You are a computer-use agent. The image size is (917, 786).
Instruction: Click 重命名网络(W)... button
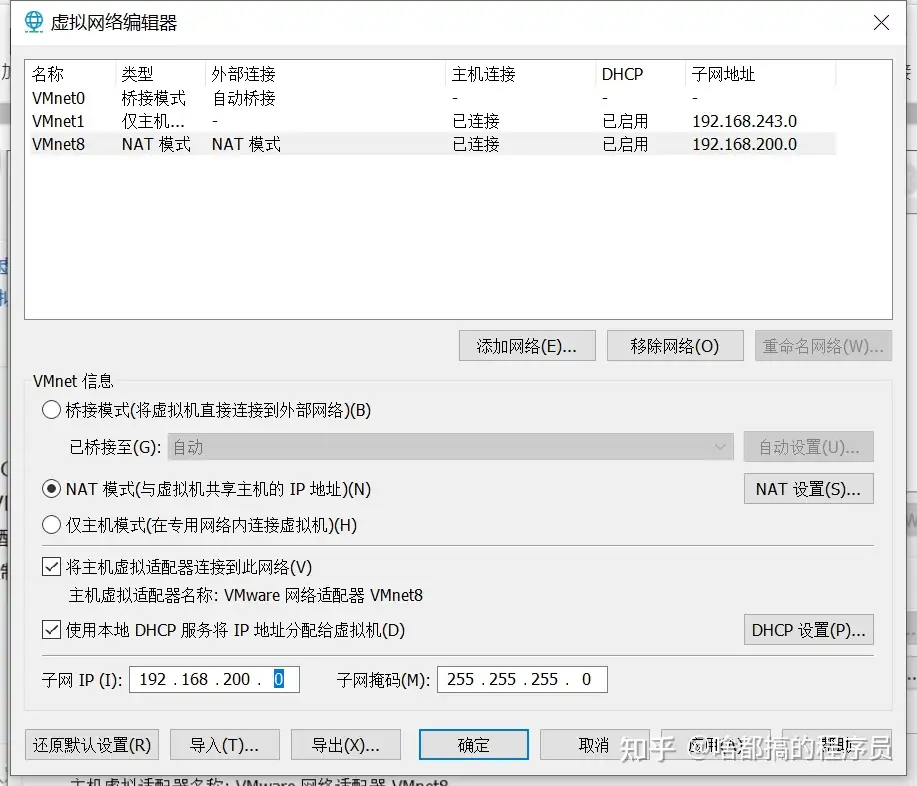click(x=823, y=346)
